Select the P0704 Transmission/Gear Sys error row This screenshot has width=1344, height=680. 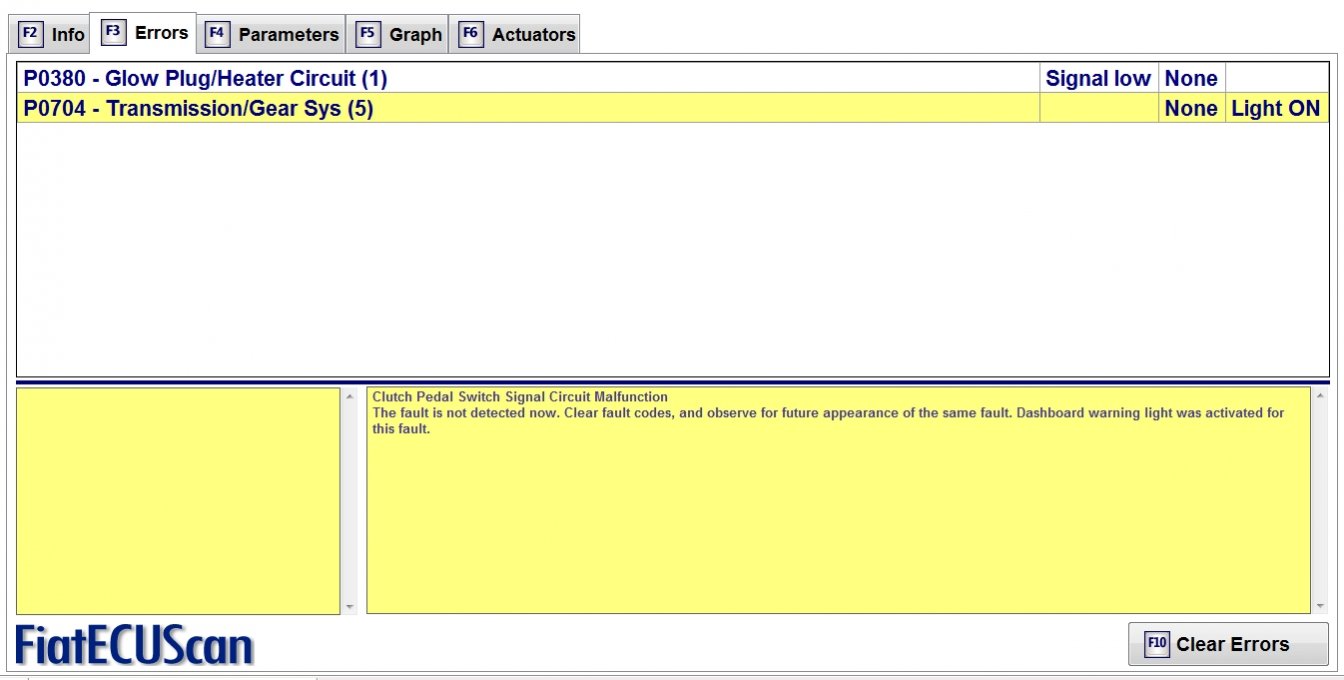click(x=199, y=108)
